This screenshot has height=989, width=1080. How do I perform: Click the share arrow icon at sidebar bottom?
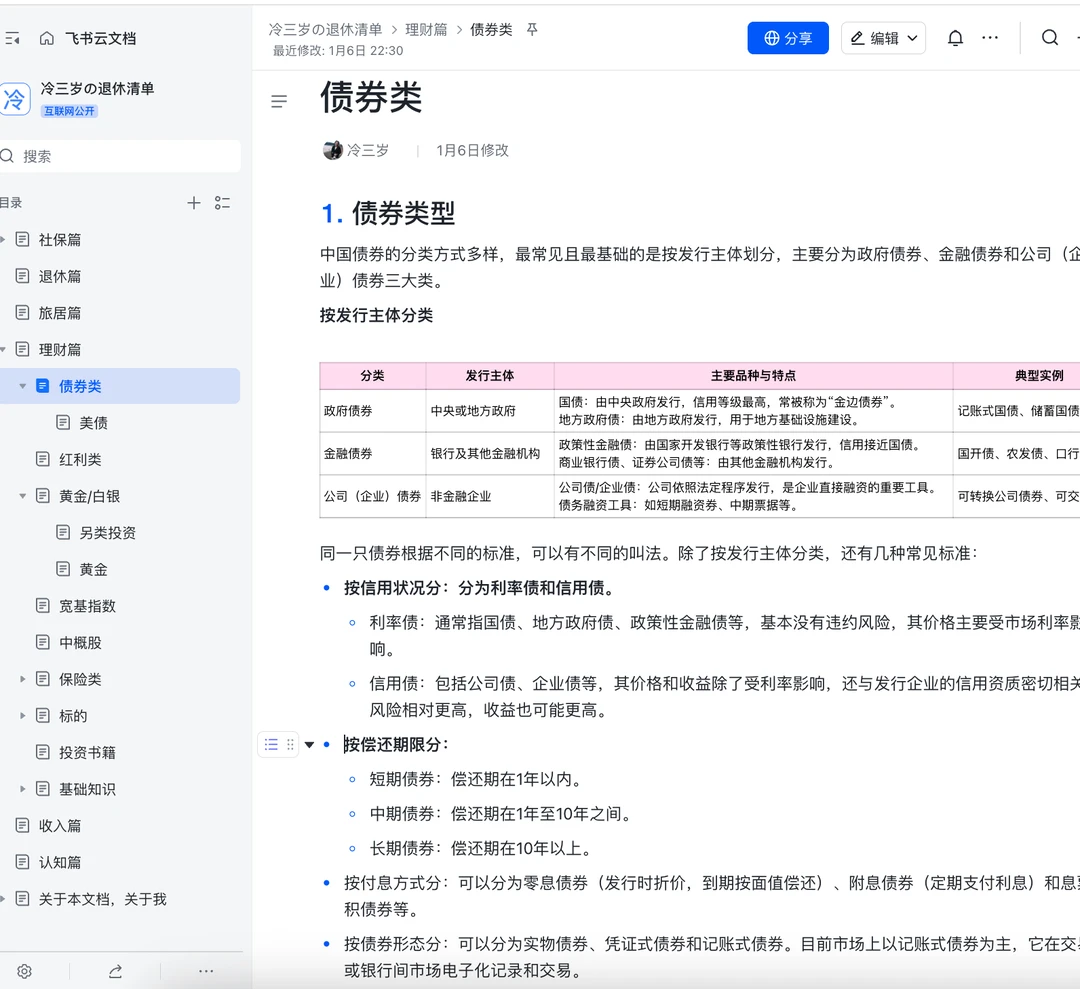tap(115, 971)
